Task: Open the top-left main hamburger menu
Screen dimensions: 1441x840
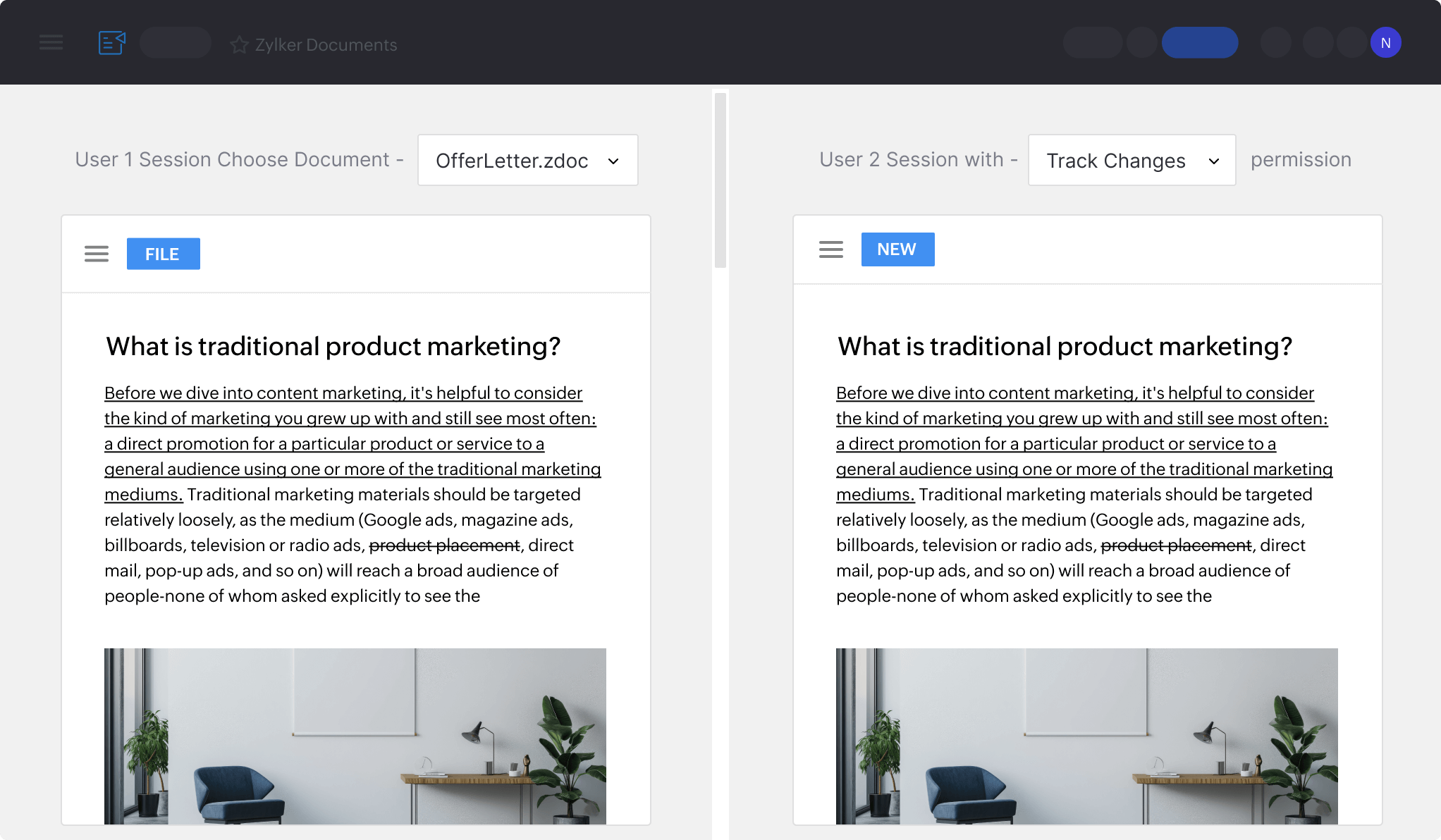Action: coord(51,43)
